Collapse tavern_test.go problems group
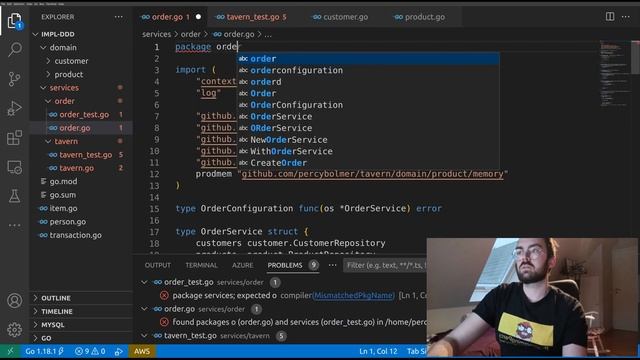Image resolution: width=640 pixels, height=360 pixels. pyautogui.click(x=144, y=336)
